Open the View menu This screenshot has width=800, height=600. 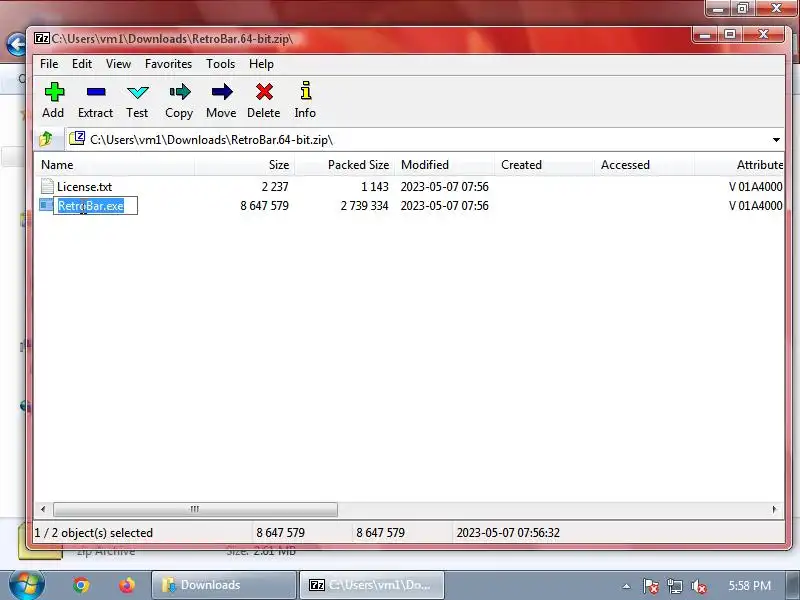(118, 64)
